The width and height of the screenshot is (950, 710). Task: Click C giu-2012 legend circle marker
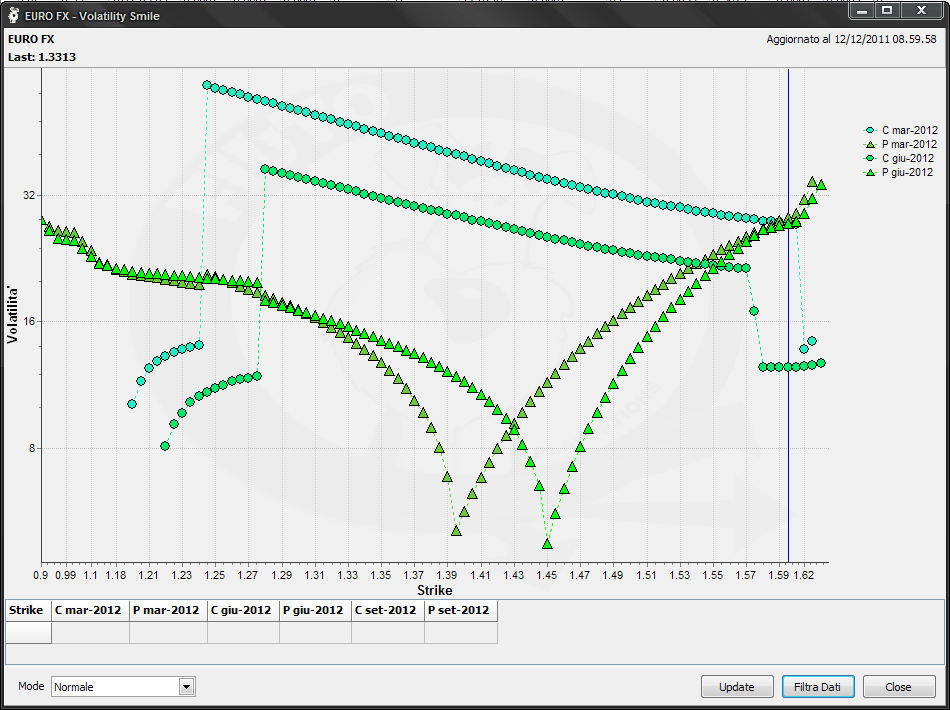(871, 158)
